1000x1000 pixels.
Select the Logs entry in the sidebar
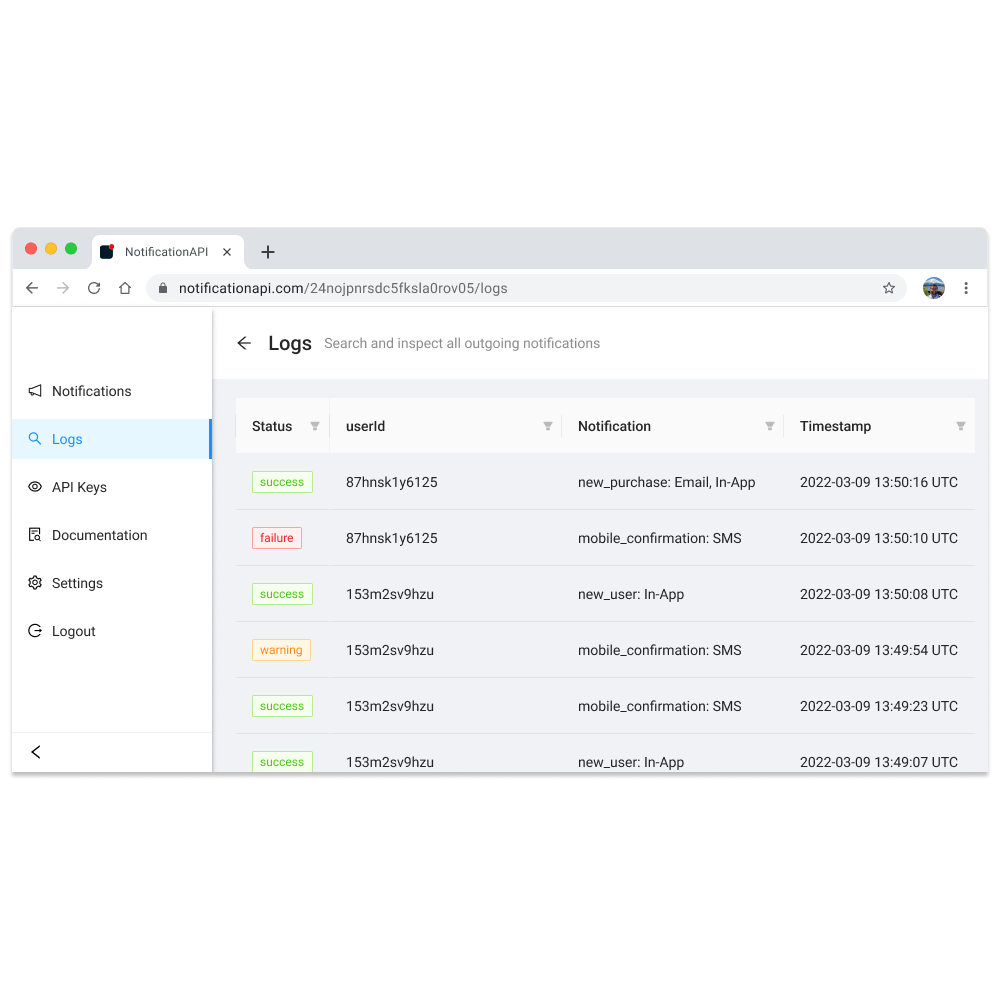68,438
